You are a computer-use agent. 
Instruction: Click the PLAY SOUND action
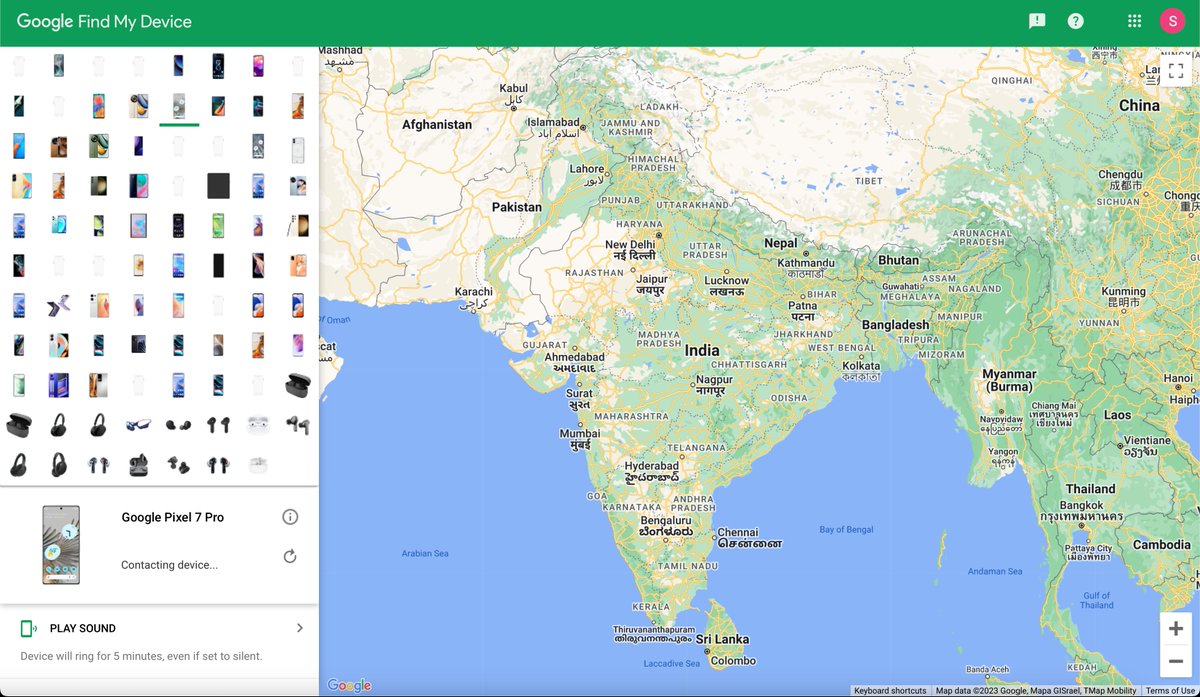pos(83,629)
